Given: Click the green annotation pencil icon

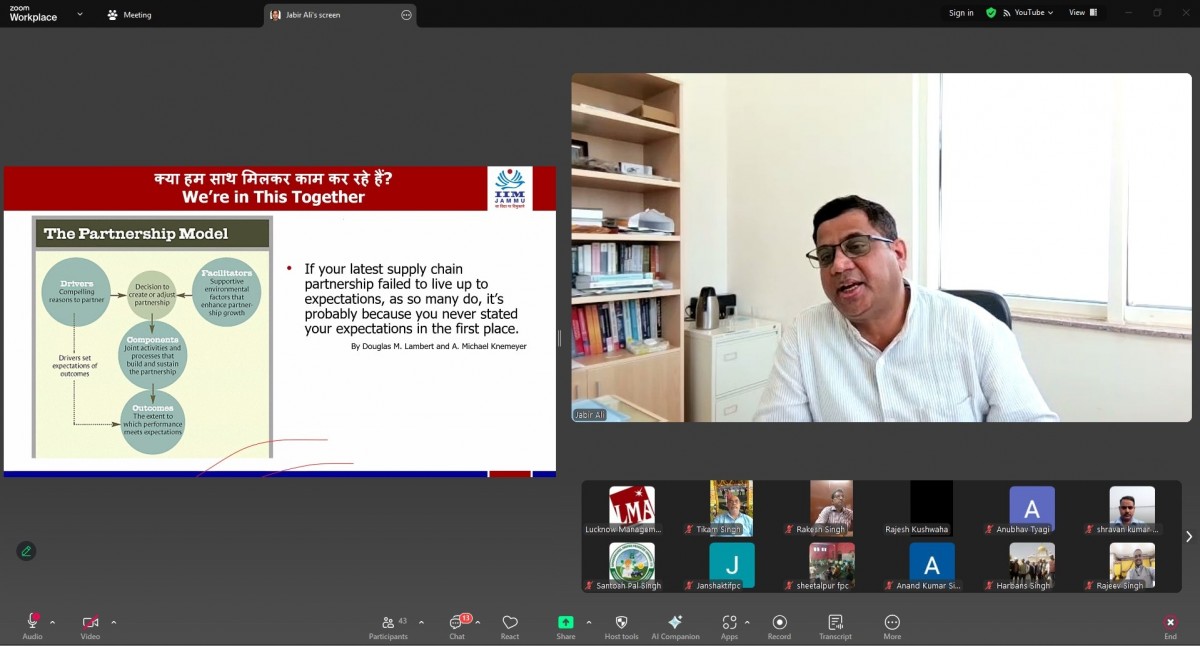Looking at the screenshot, I should 26,551.
